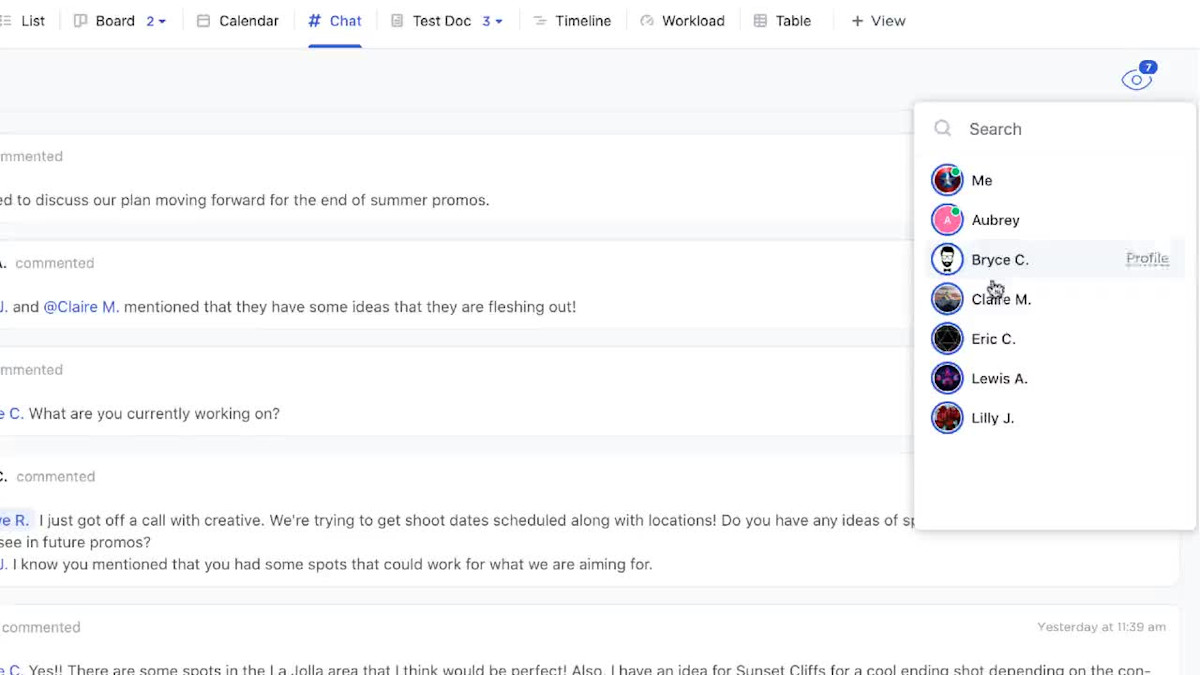Open Aubrey's avatar thumbnail
Viewport: 1200px width, 675px height.
(x=947, y=219)
